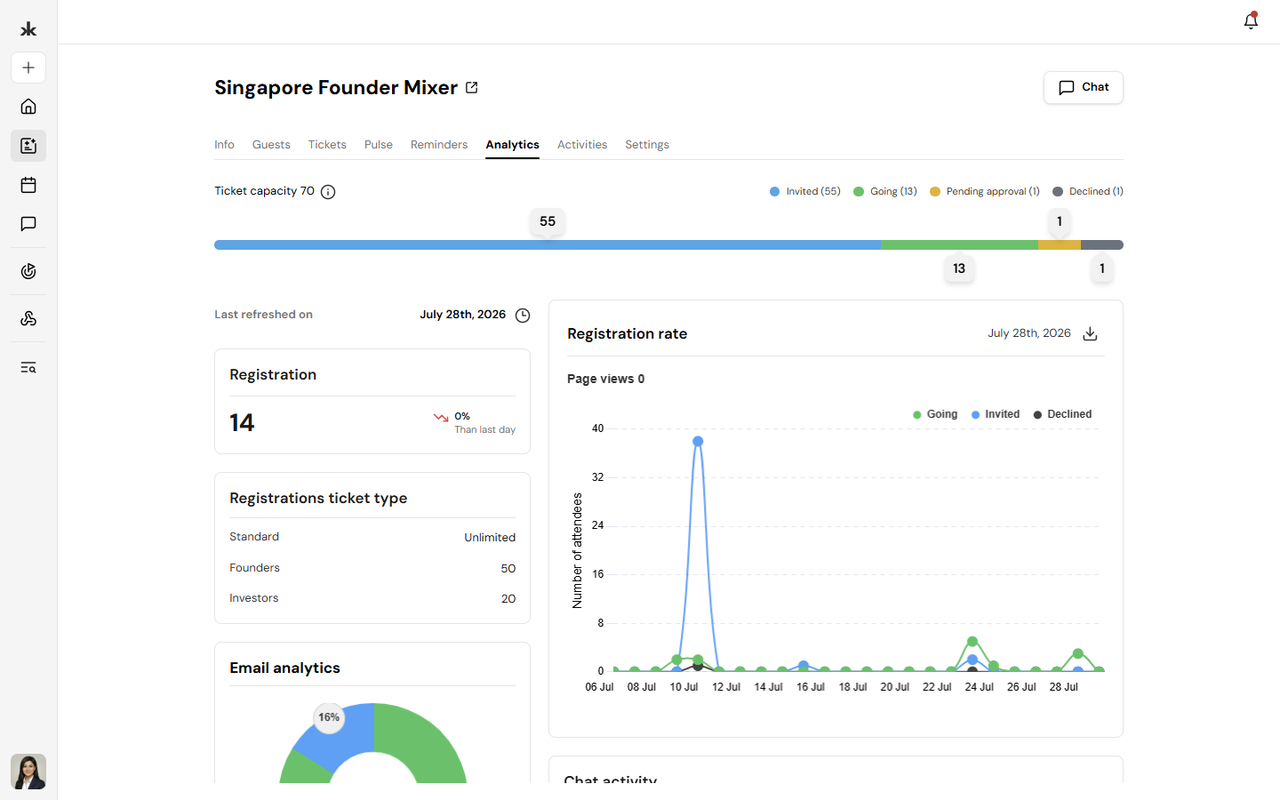Click the Registration count 14
The height and width of the screenshot is (800, 1280).
(242, 423)
